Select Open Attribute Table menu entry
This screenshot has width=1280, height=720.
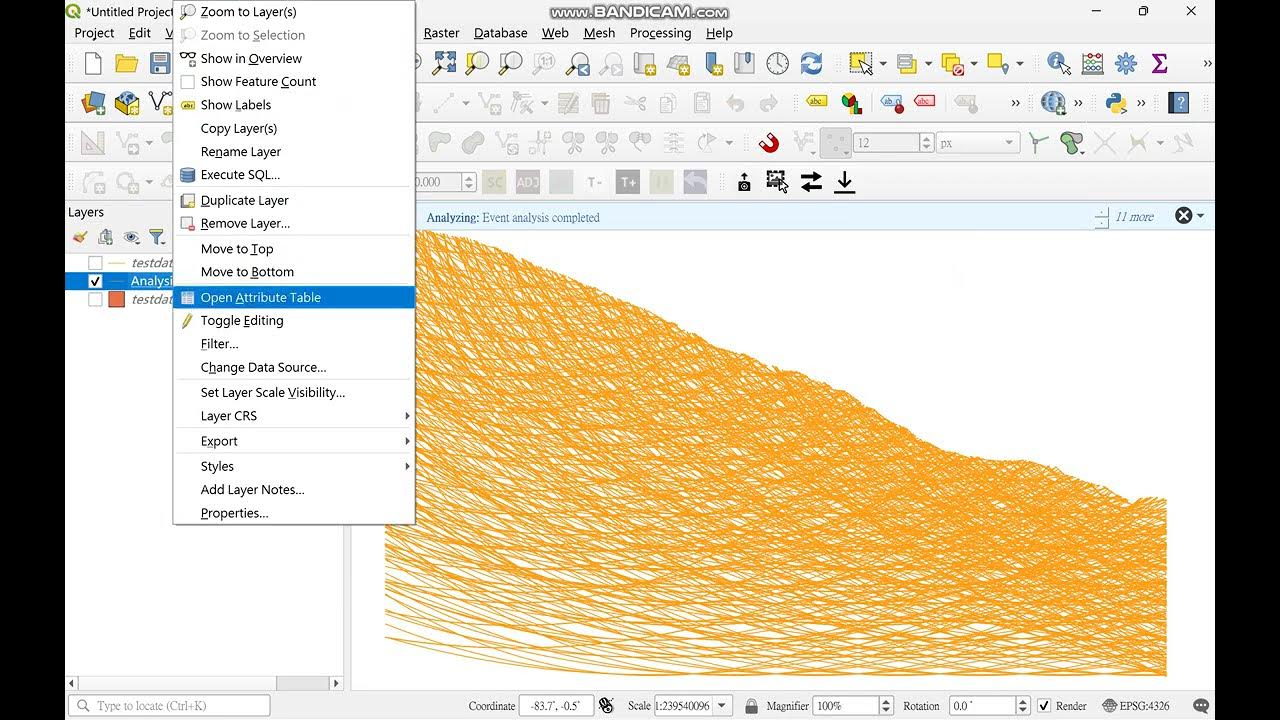pos(294,297)
